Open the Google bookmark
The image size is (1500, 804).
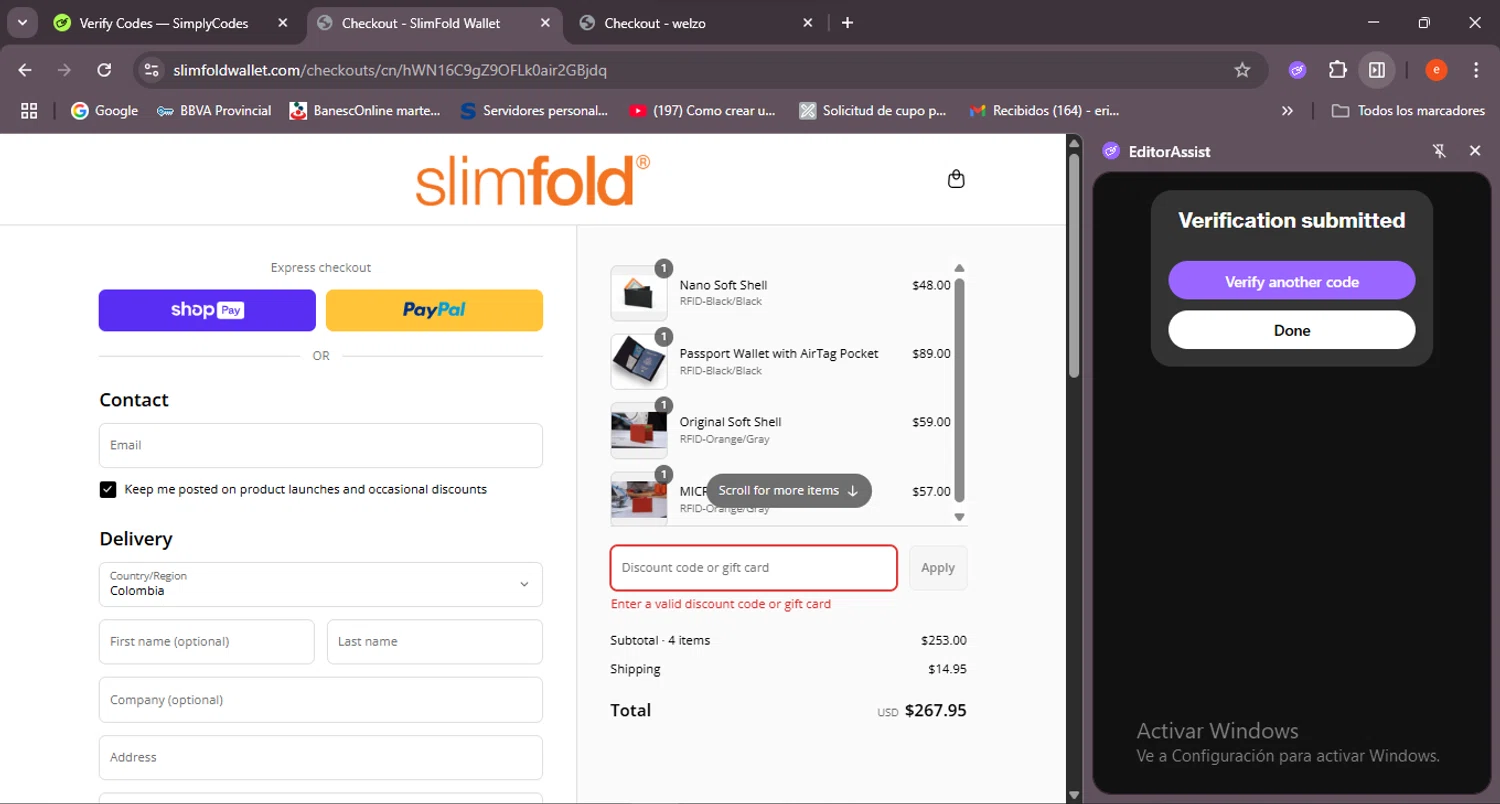click(104, 111)
